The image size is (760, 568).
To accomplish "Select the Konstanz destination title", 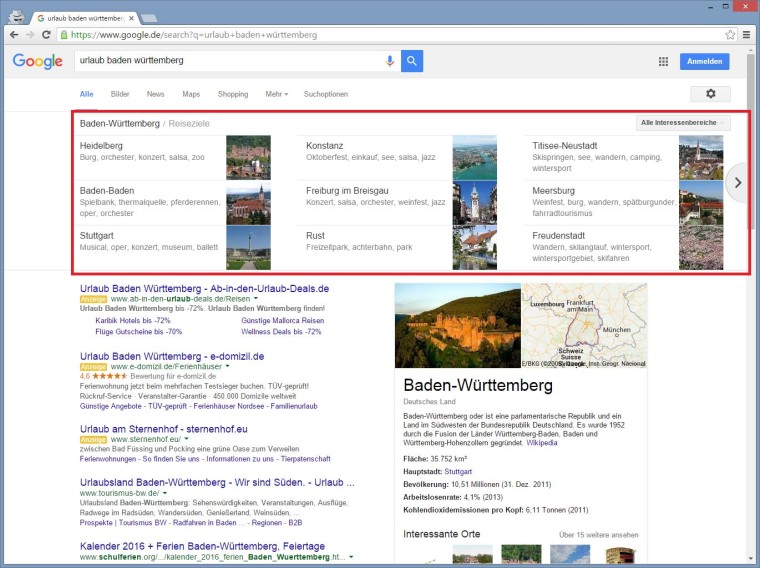I will click(x=325, y=145).
